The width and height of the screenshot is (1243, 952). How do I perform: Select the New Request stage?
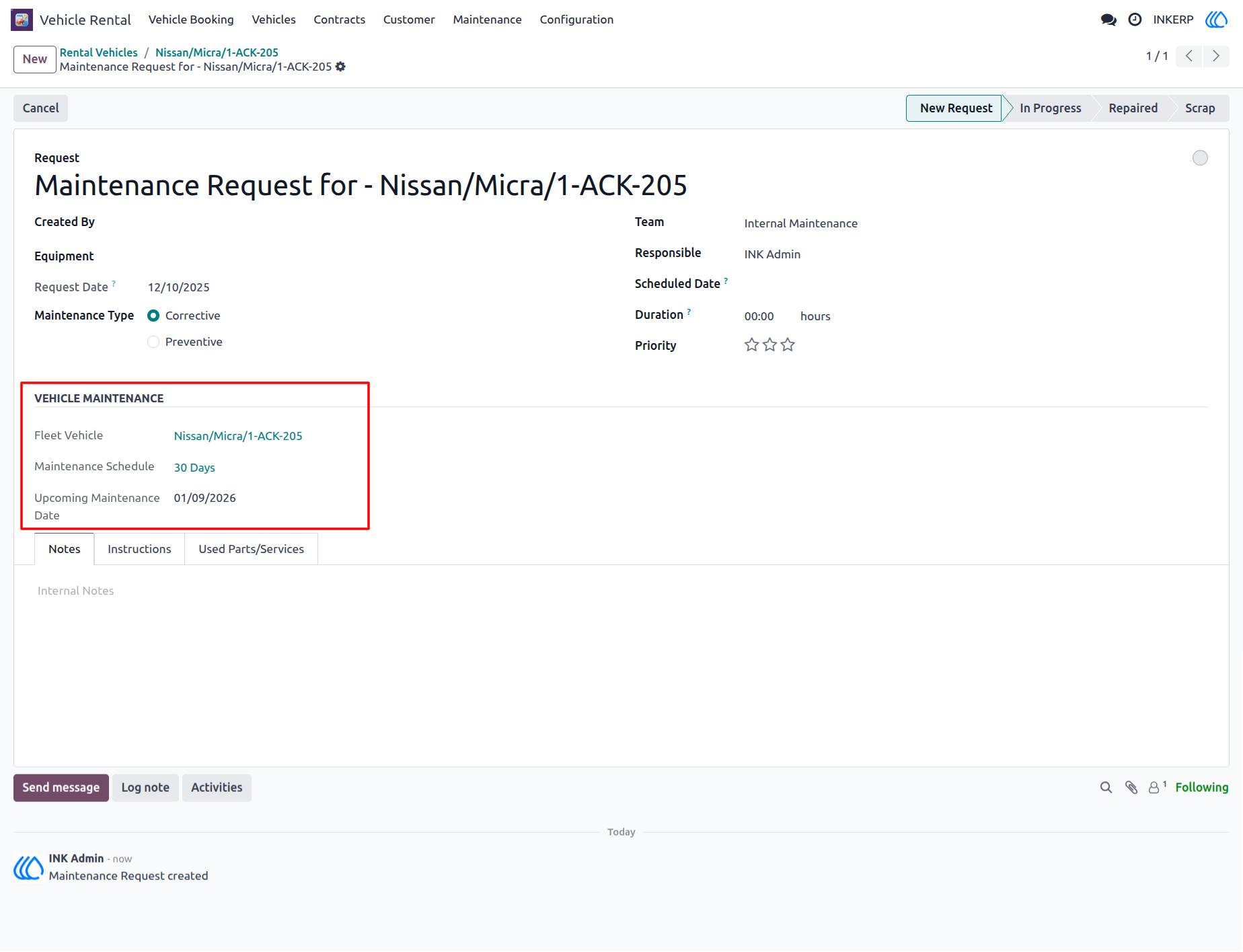(956, 108)
